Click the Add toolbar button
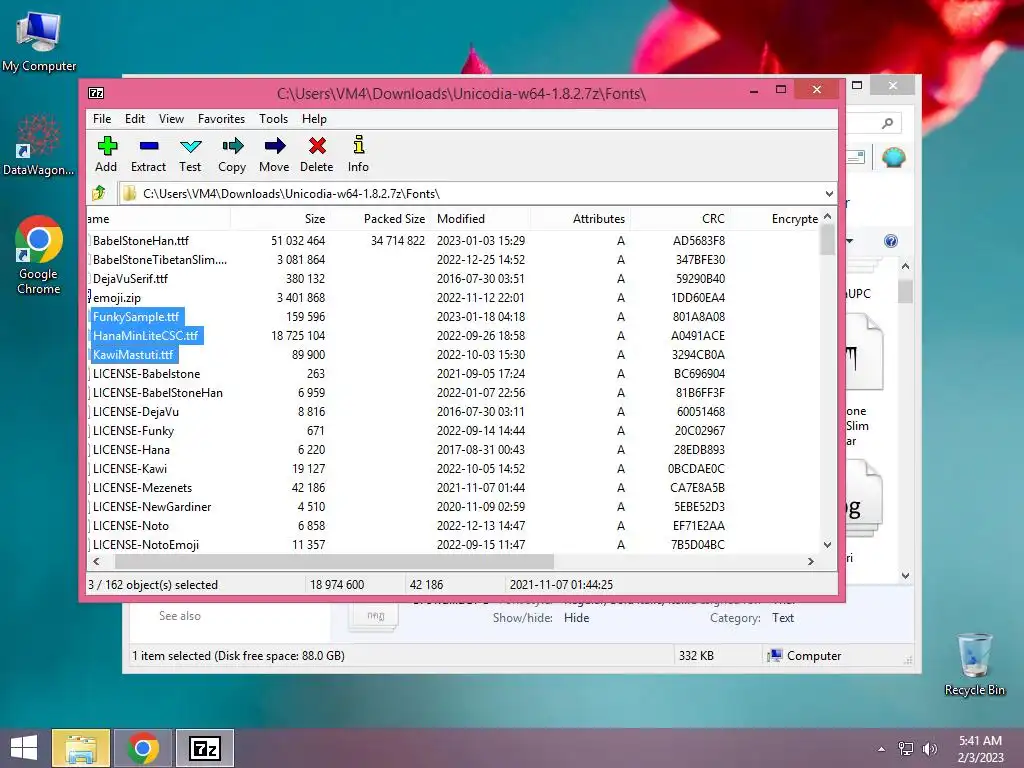The height and width of the screenshot is (768, 1024). pos(106,155)
